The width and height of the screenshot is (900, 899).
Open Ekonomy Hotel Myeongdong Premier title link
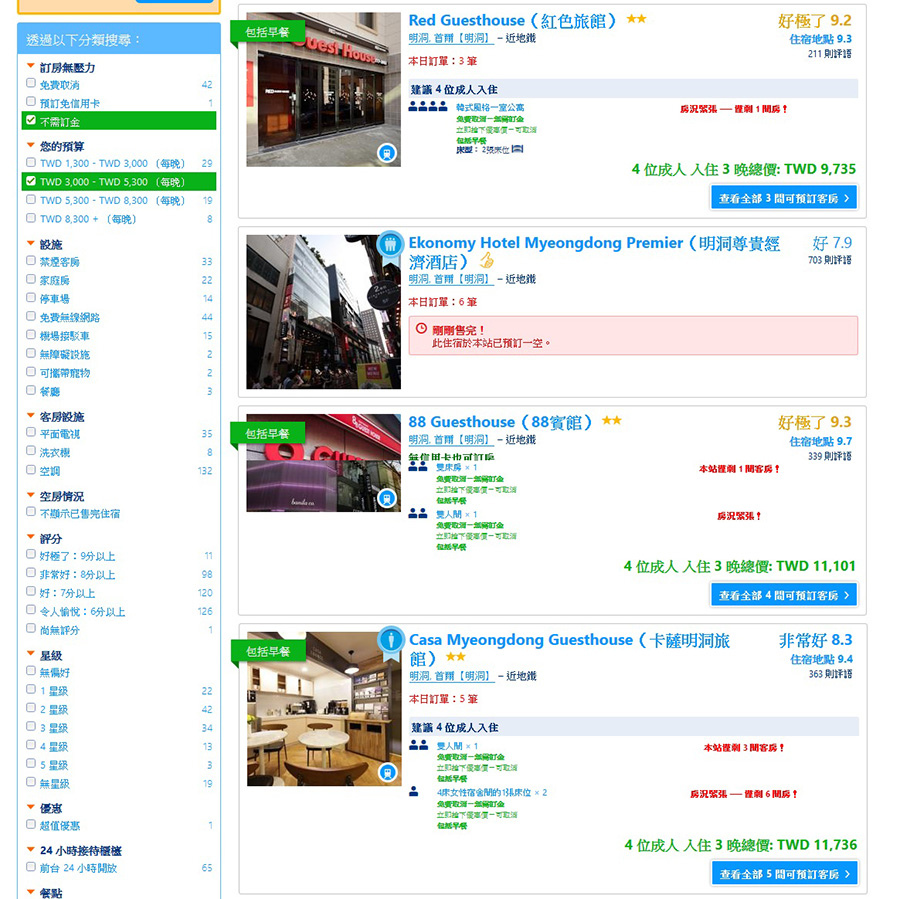[x=594, y=253]
